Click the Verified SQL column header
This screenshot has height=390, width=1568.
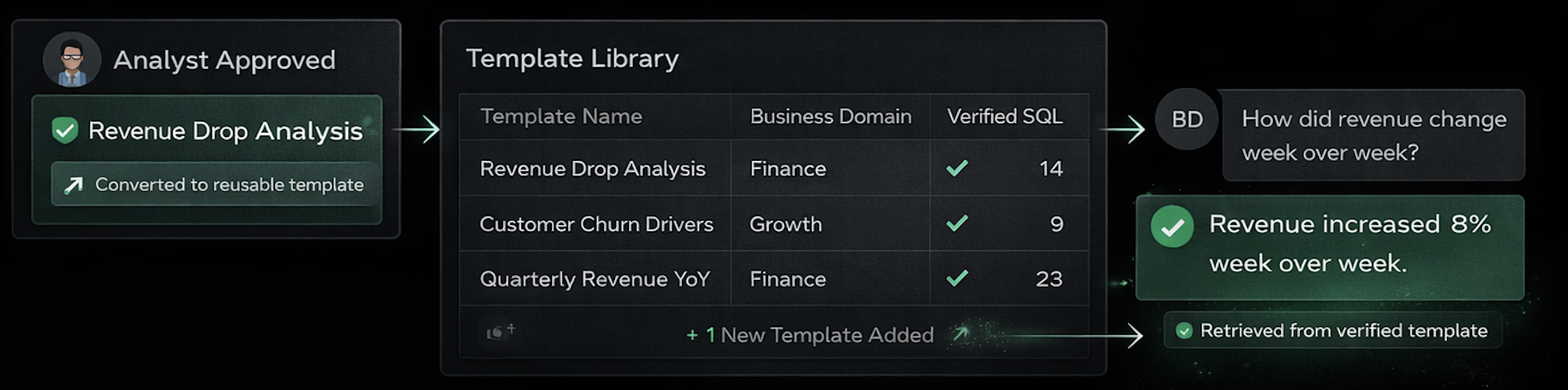click(1004, 116)
